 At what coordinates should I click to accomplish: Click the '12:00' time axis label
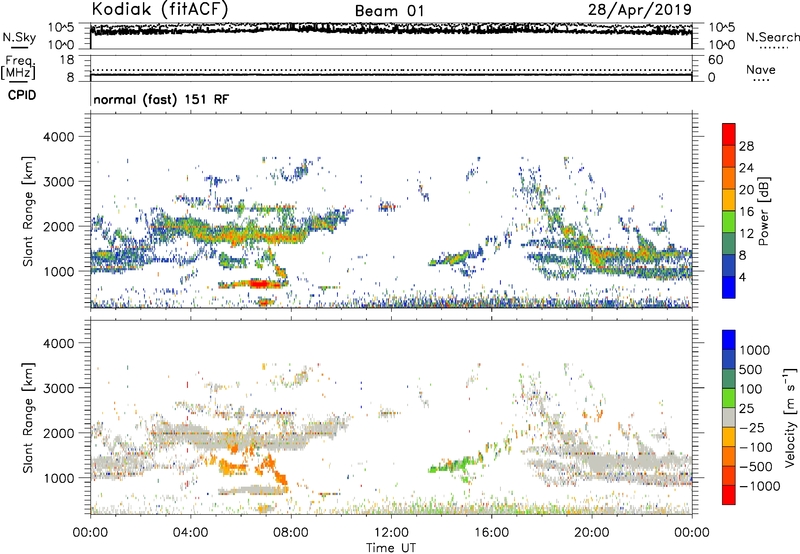tap(391, 533)
